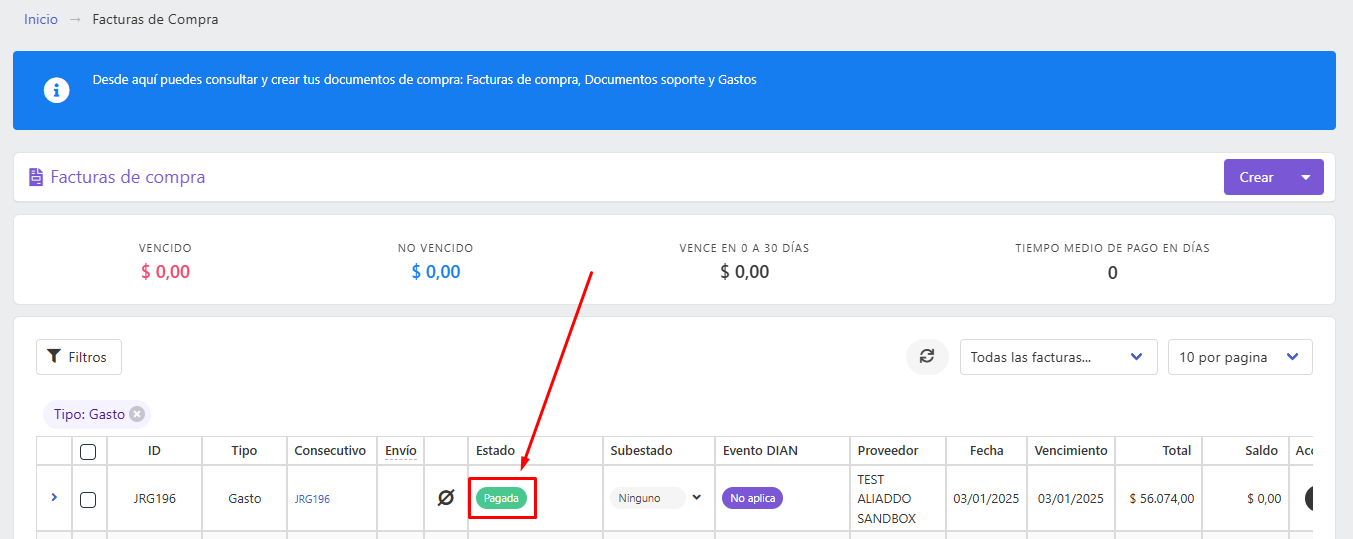Screen dimensions: 1353x539
Task: Tick the select-all checkbox in table header
Action: (88, 452)
